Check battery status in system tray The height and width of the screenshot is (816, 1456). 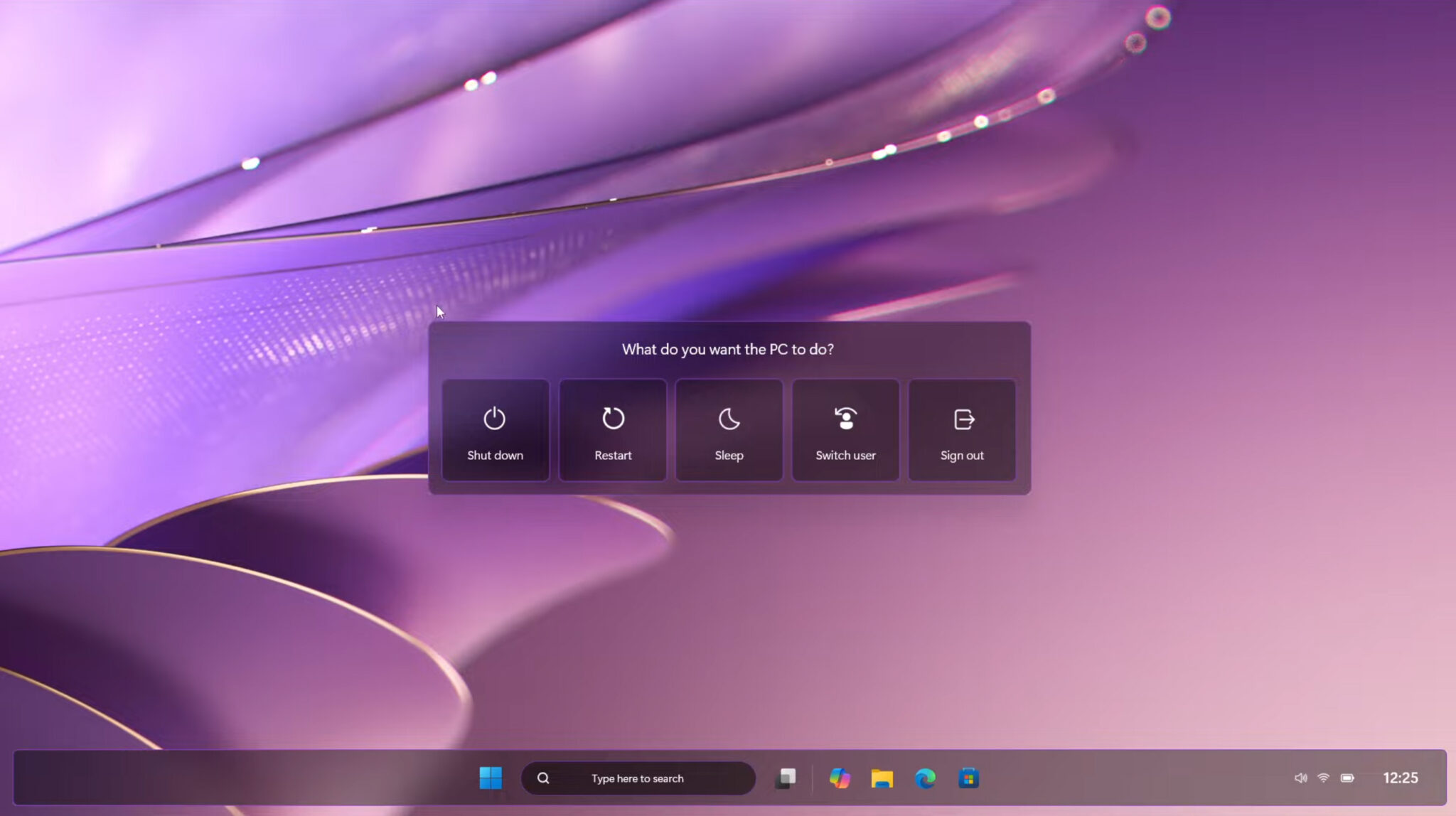pos(1349,777)
